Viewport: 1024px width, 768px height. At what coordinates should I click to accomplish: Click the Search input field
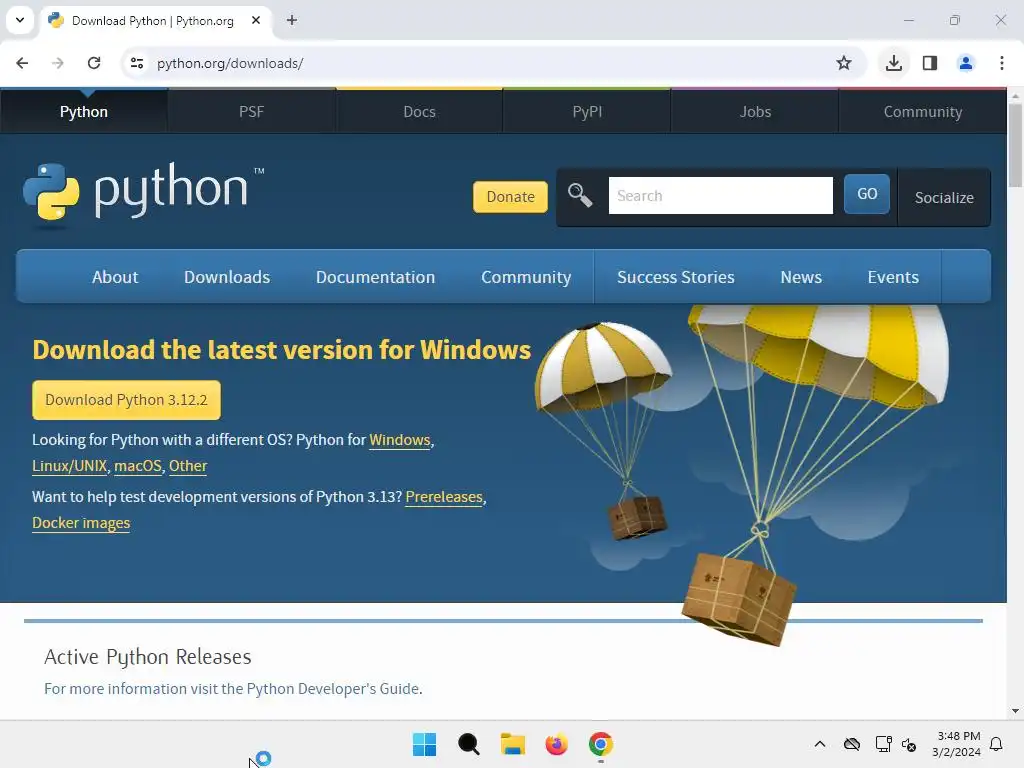tap(720, 195)
